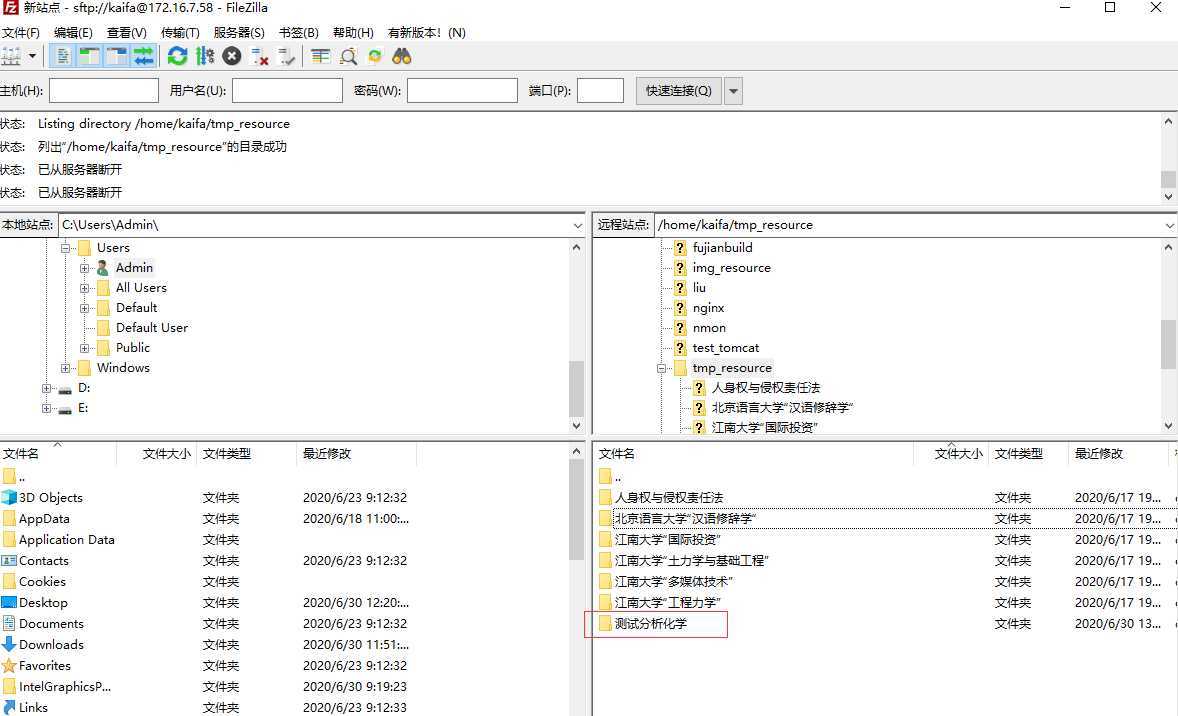Toggle directory comparison icon
Viewport: 1178px width, 716px height.
click(x=348, y=56)
